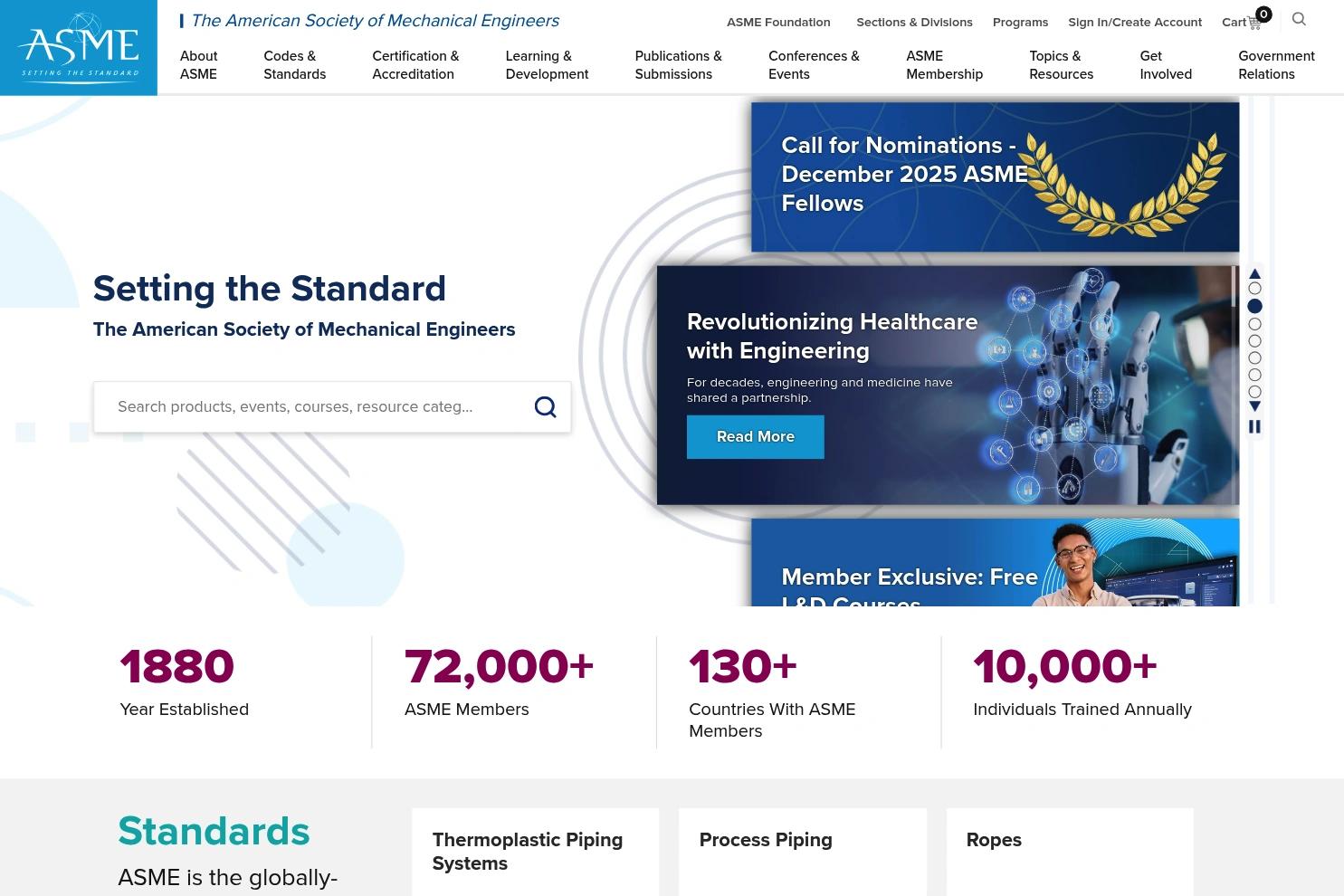Expand the Codes & Standards menu
The height and width of the screenshot is (896, 1344).
[x=294, y=65]
